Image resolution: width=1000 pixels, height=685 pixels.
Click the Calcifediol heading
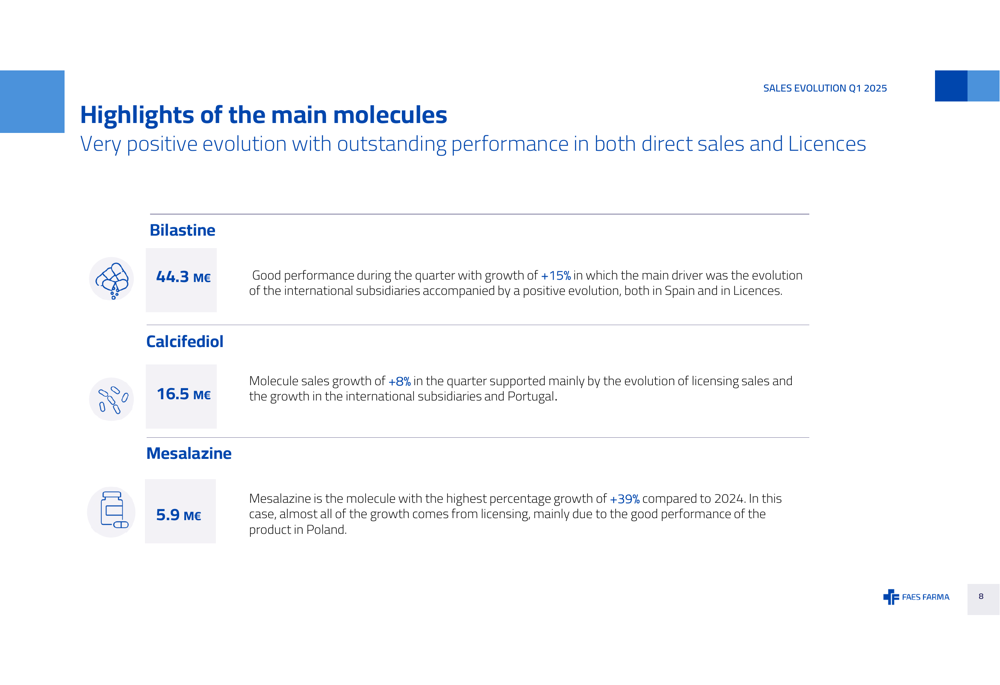click(185, 342)
